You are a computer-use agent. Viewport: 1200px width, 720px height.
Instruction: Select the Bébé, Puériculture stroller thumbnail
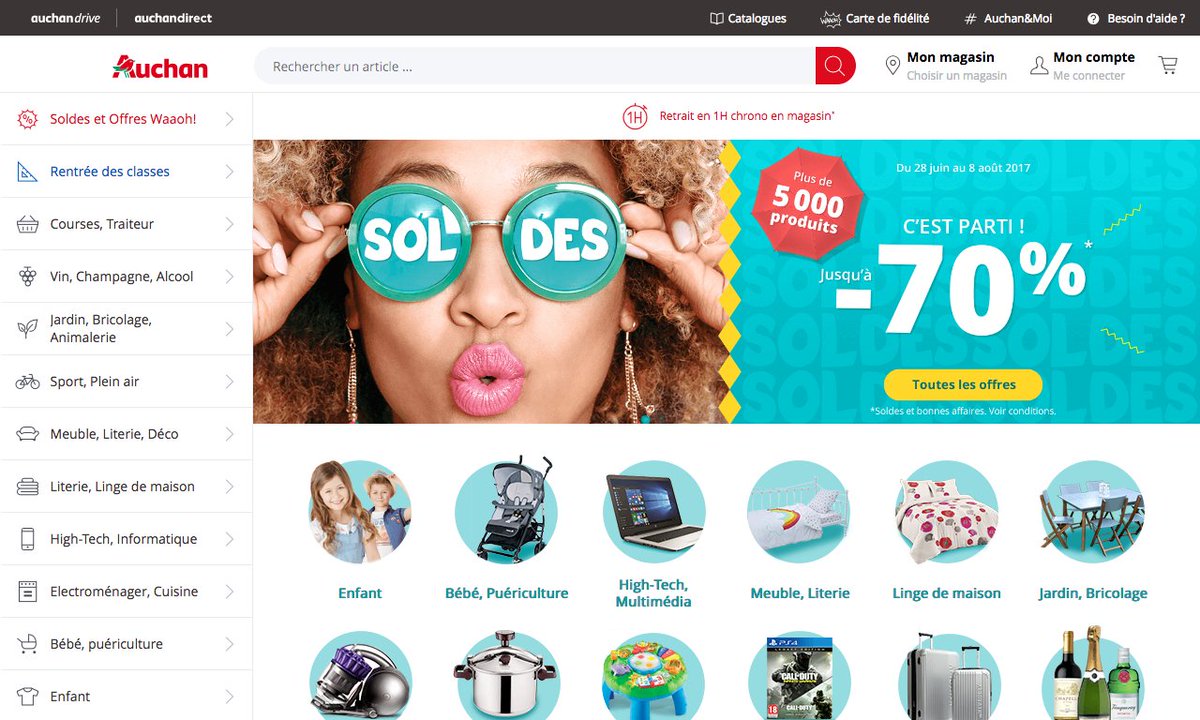[506, 511]
